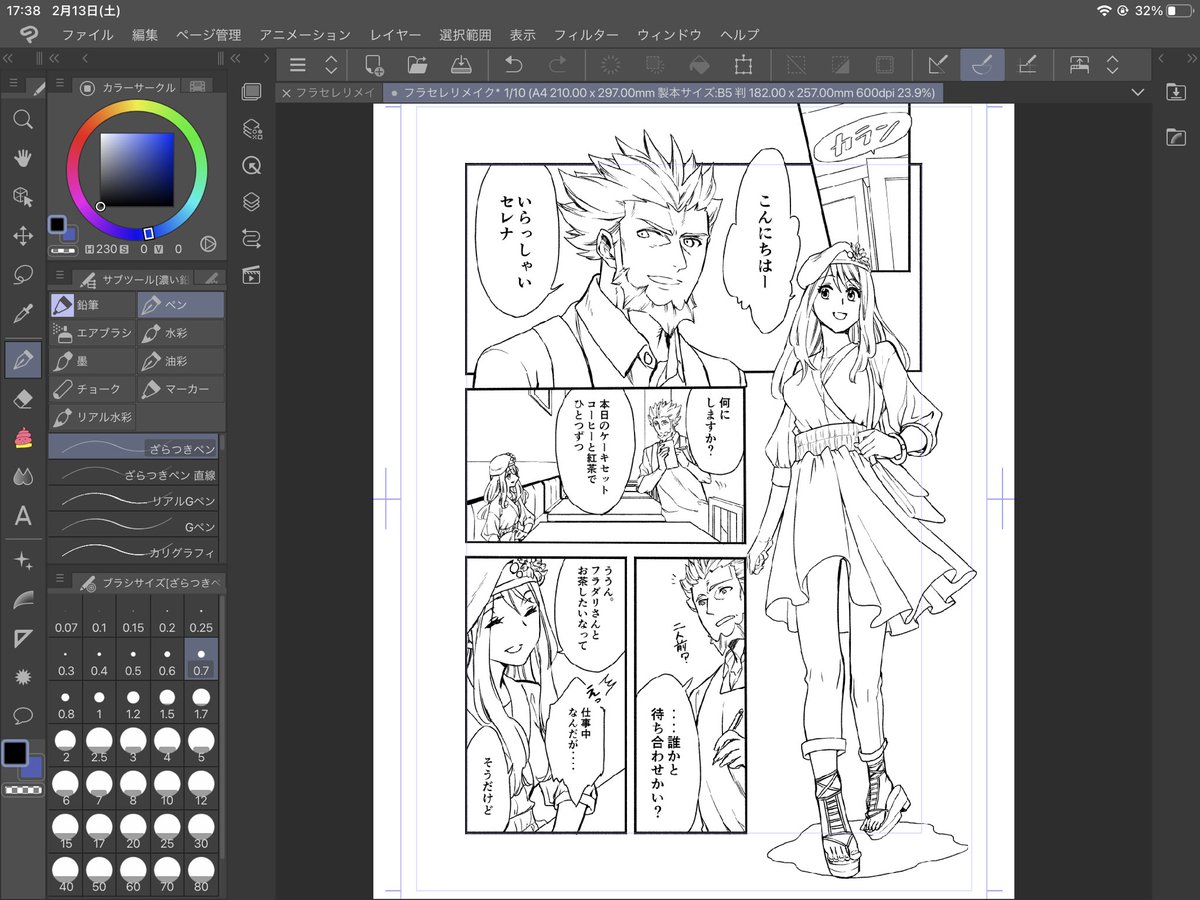Open the レイヤー menu

pyautogui.click(x=396, y=34)
